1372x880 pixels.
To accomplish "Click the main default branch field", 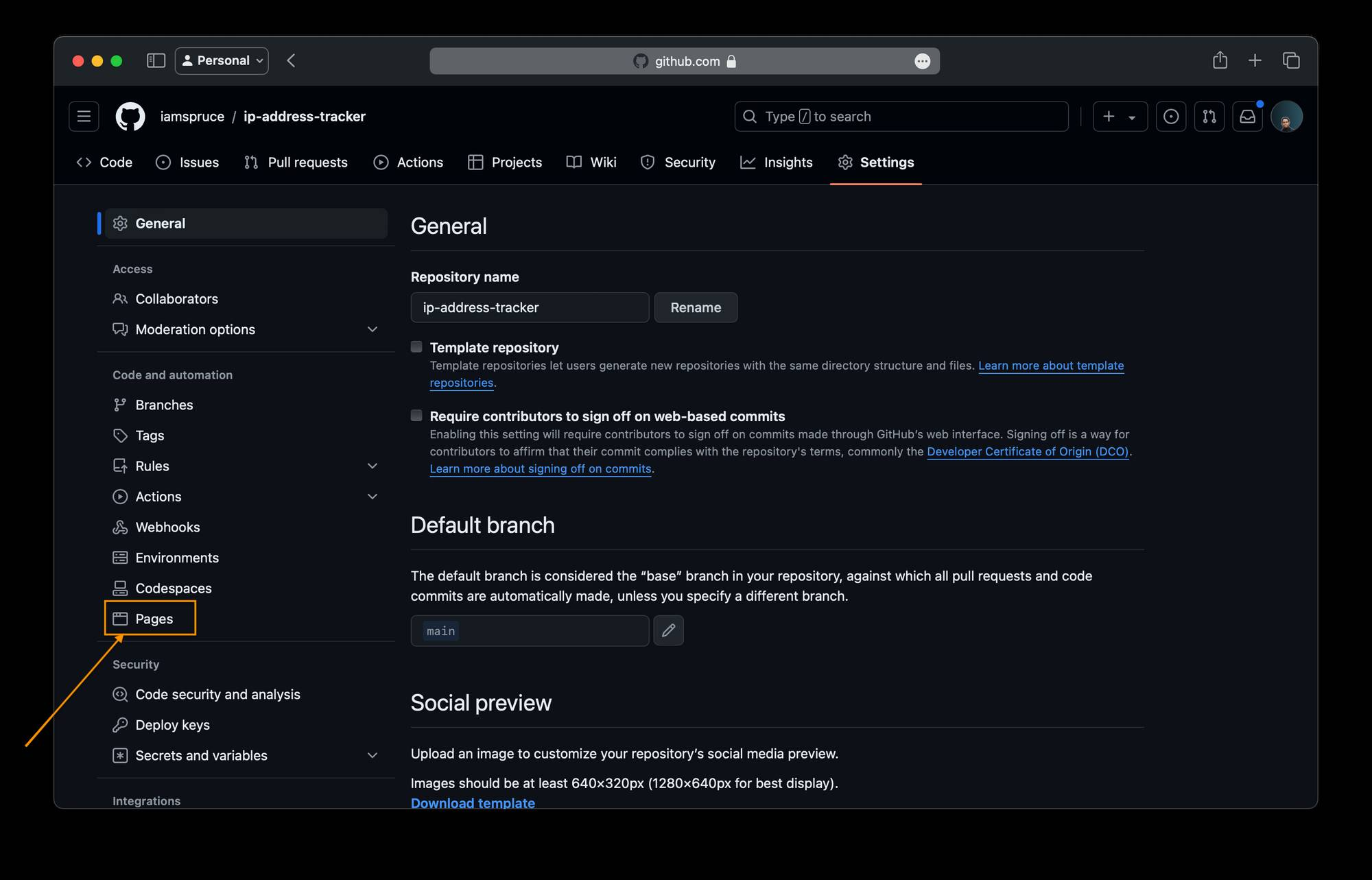I will (530, 630).
